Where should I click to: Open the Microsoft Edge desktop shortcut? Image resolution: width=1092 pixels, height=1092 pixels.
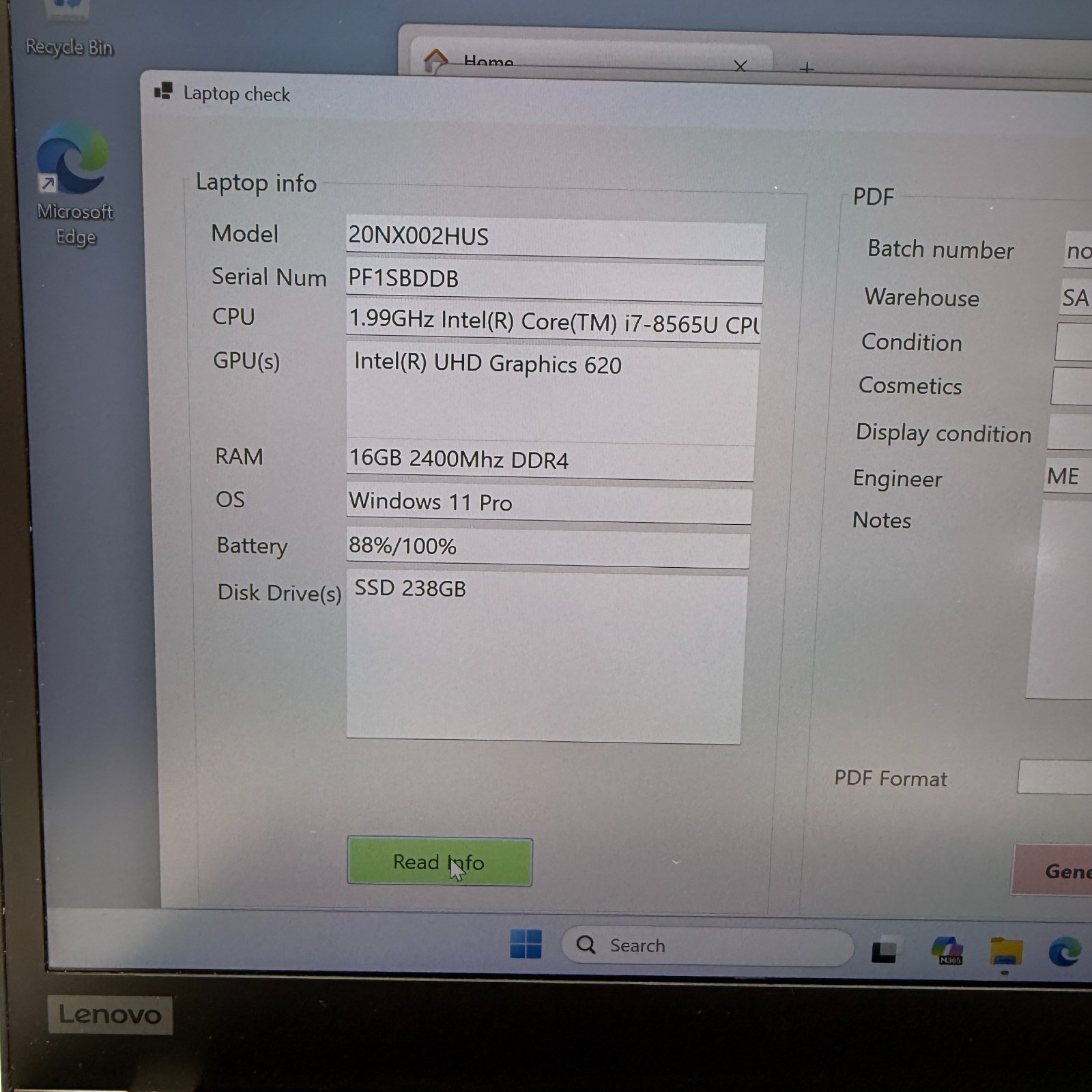74,184
